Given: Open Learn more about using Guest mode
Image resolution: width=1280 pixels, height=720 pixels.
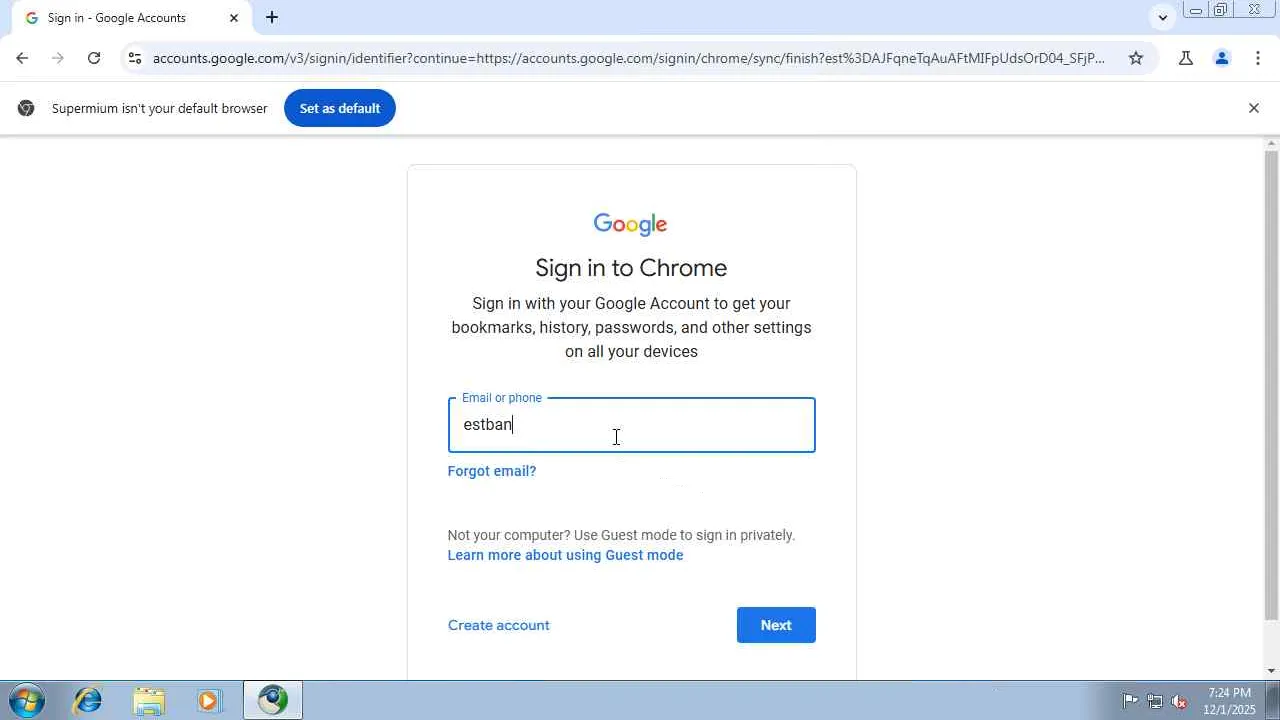Looking at the screenshot, I should [x=566, y=555].
